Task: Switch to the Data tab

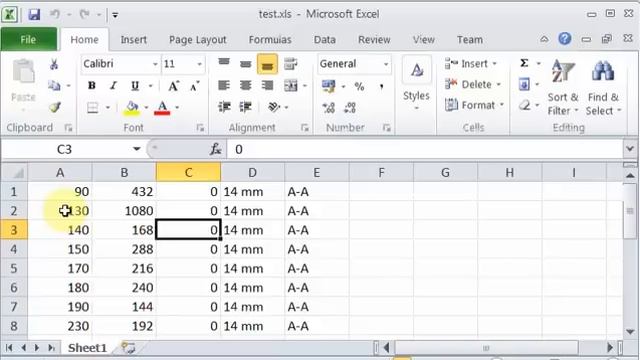Action: (x=324, y=40)
